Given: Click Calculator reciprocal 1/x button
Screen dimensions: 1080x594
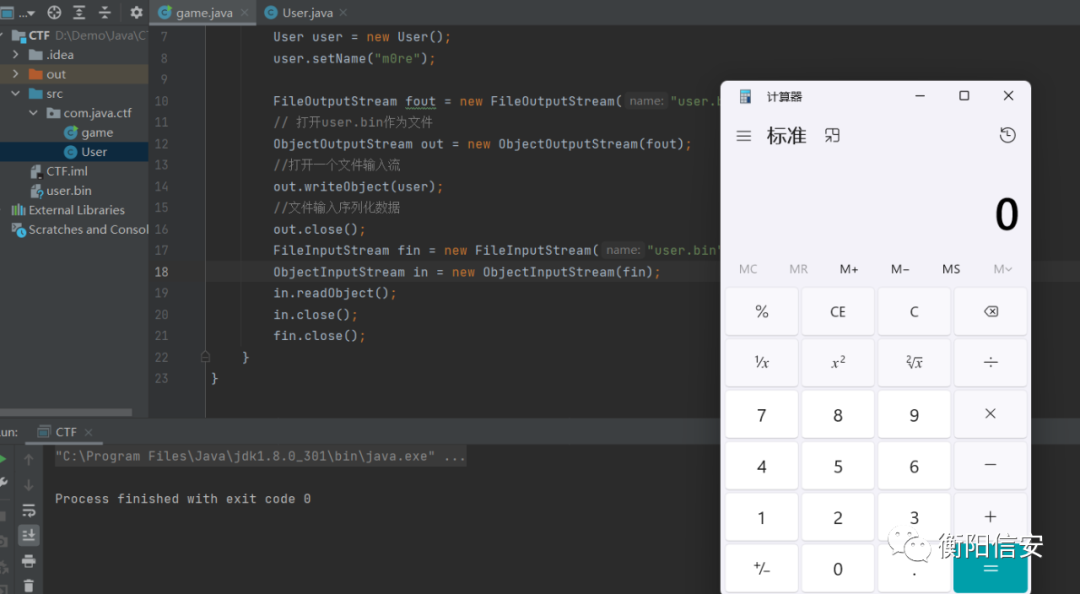Looking at the screenshot, I should [x=762, y=362].
